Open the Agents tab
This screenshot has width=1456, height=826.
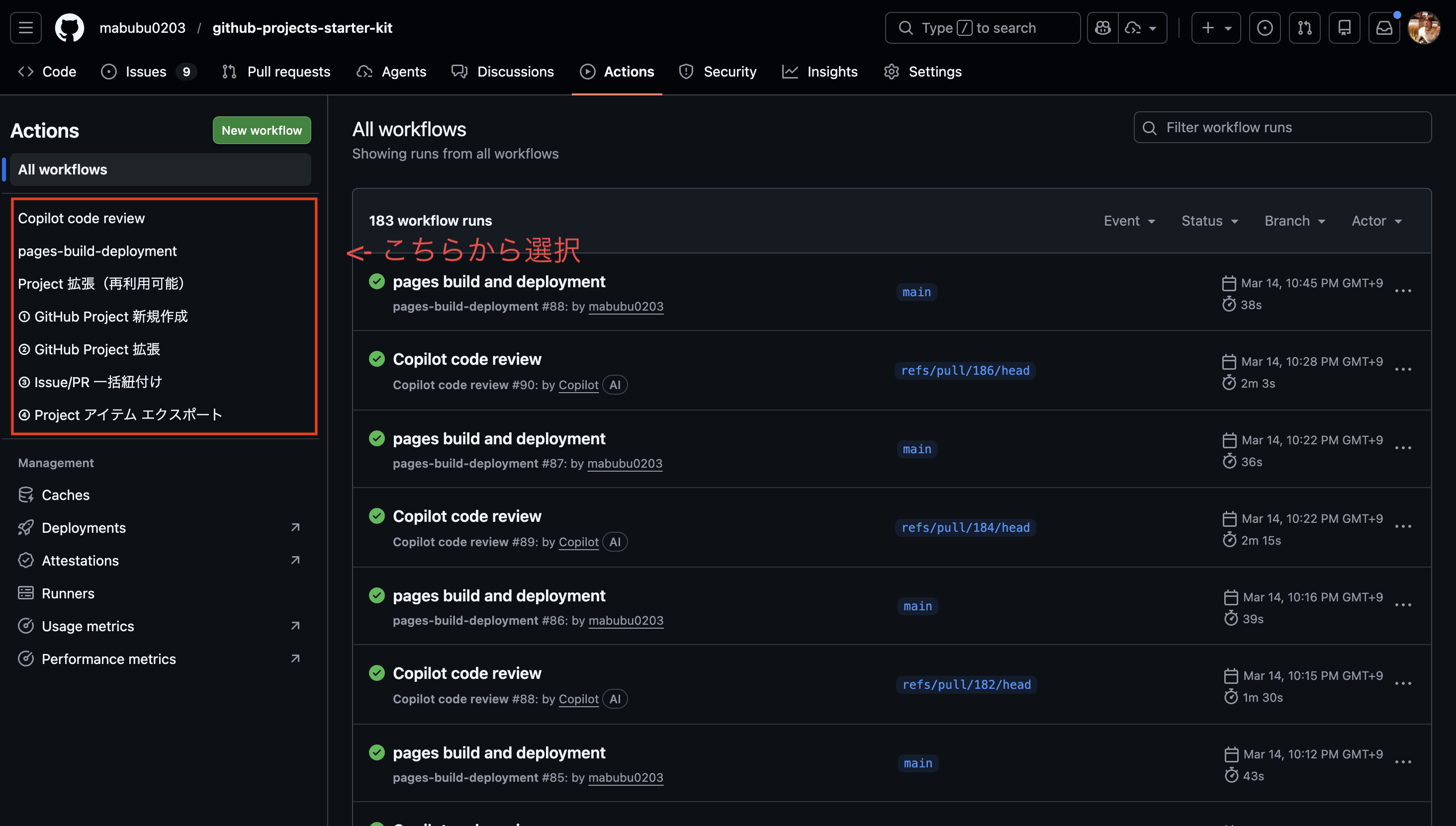(391, 72)
